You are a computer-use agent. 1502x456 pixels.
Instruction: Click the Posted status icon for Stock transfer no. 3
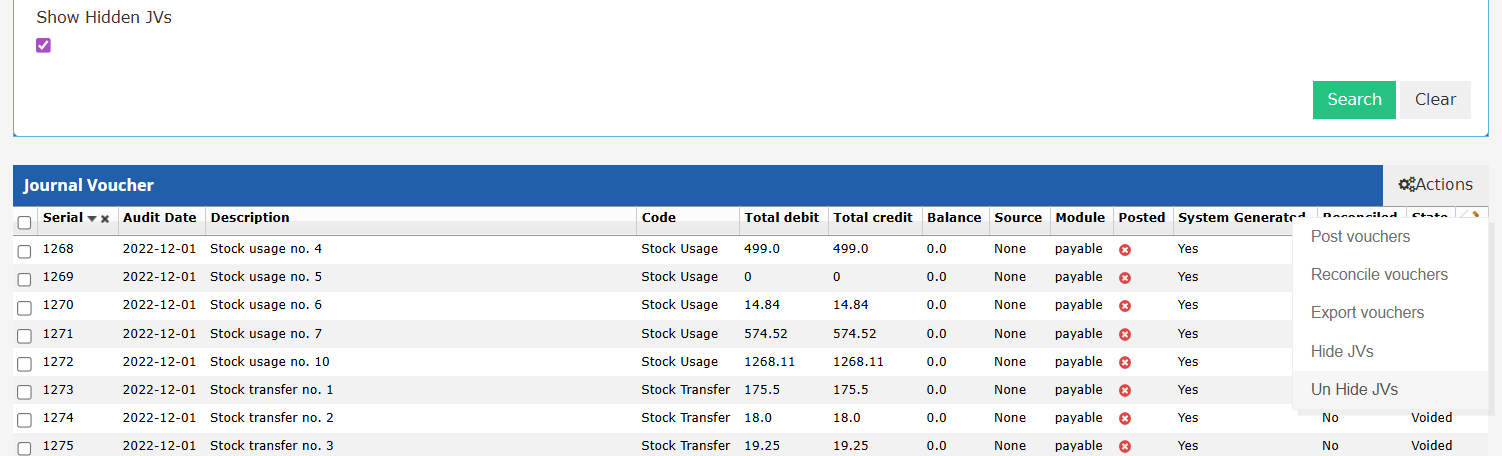[x=1125, y=446]
